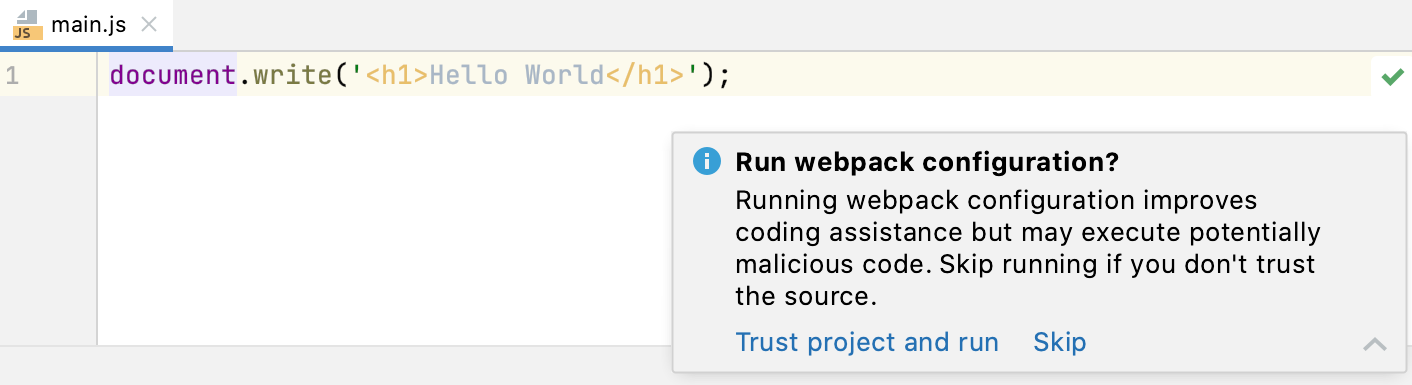Click the closing </h1> tag in string

pyautogui.click(x=644, y=76)
